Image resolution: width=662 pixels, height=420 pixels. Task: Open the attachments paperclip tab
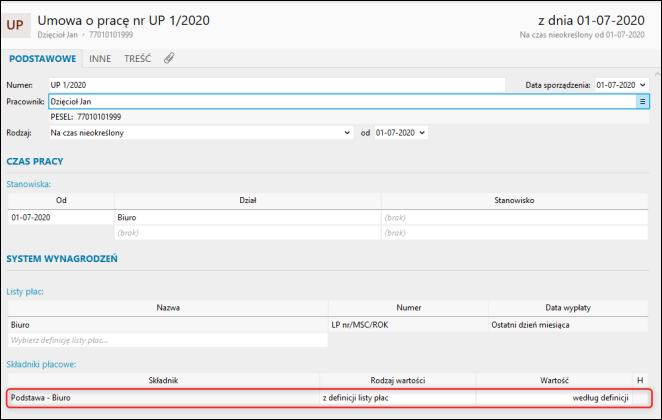click(x=169, y=58)
